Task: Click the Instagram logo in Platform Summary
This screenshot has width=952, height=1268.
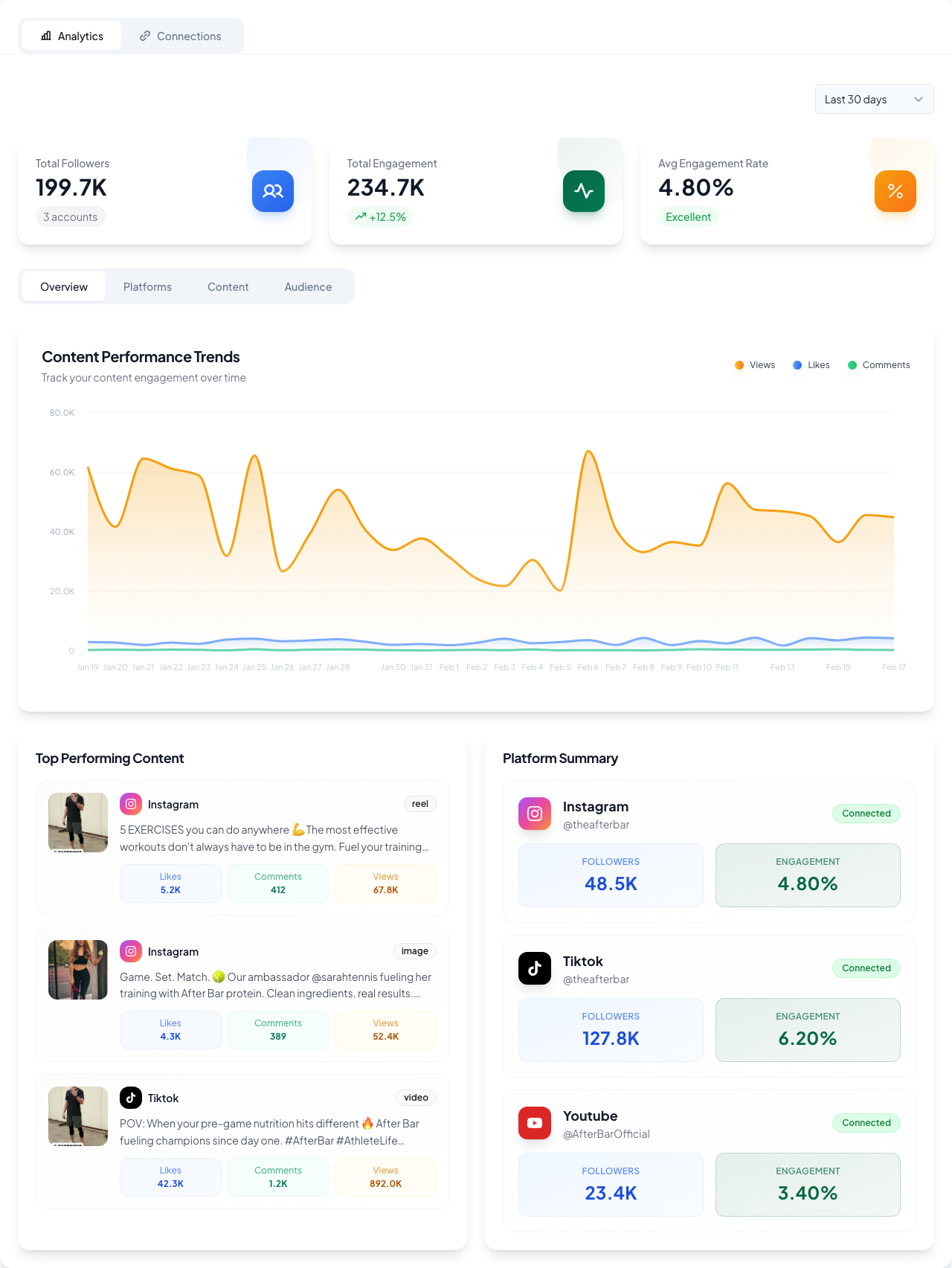Action: pyautogui.click(x=535, y=814)
